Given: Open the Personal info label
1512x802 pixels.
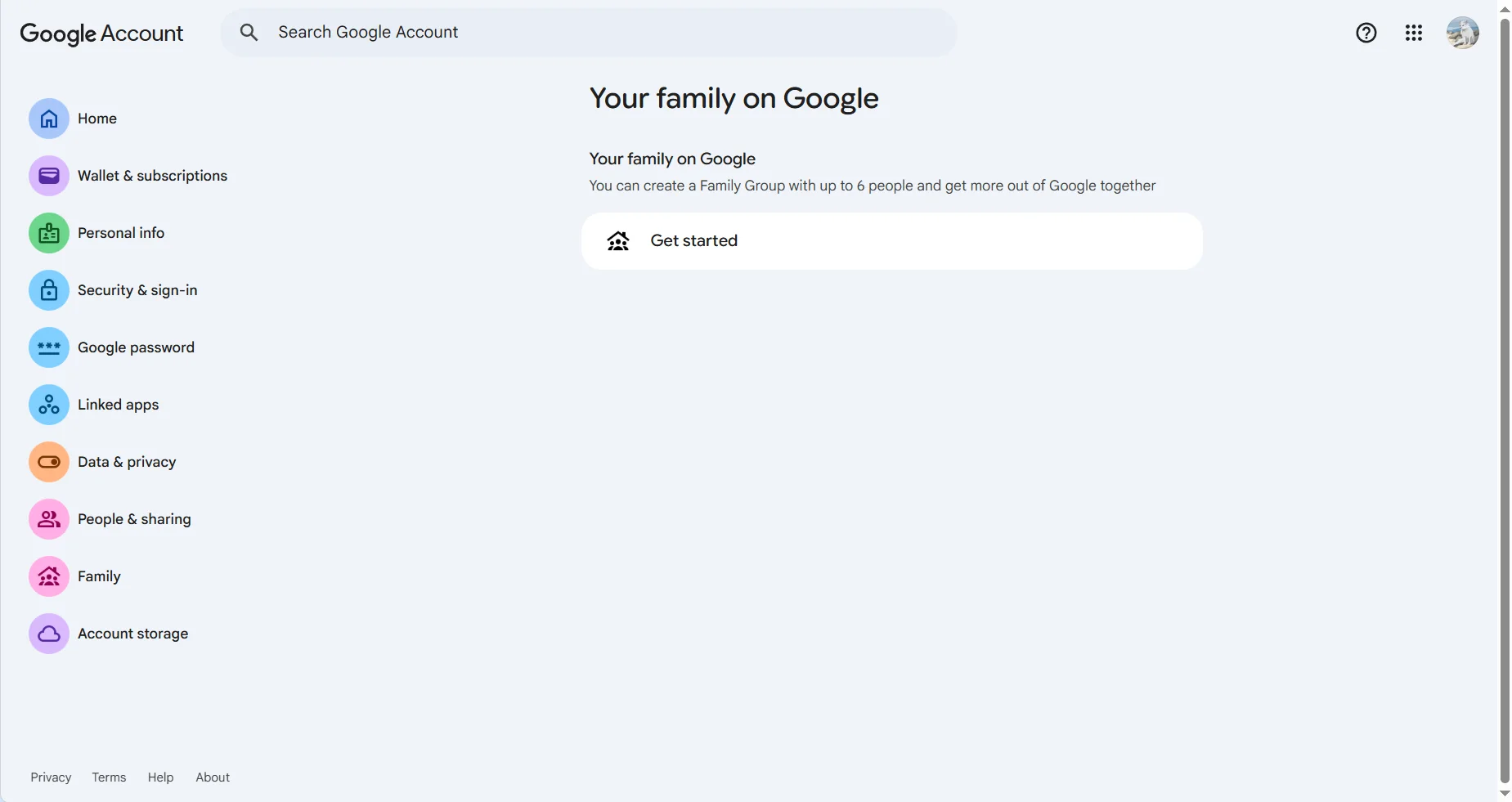Looking at the screenshot, I should click(121, 233).
